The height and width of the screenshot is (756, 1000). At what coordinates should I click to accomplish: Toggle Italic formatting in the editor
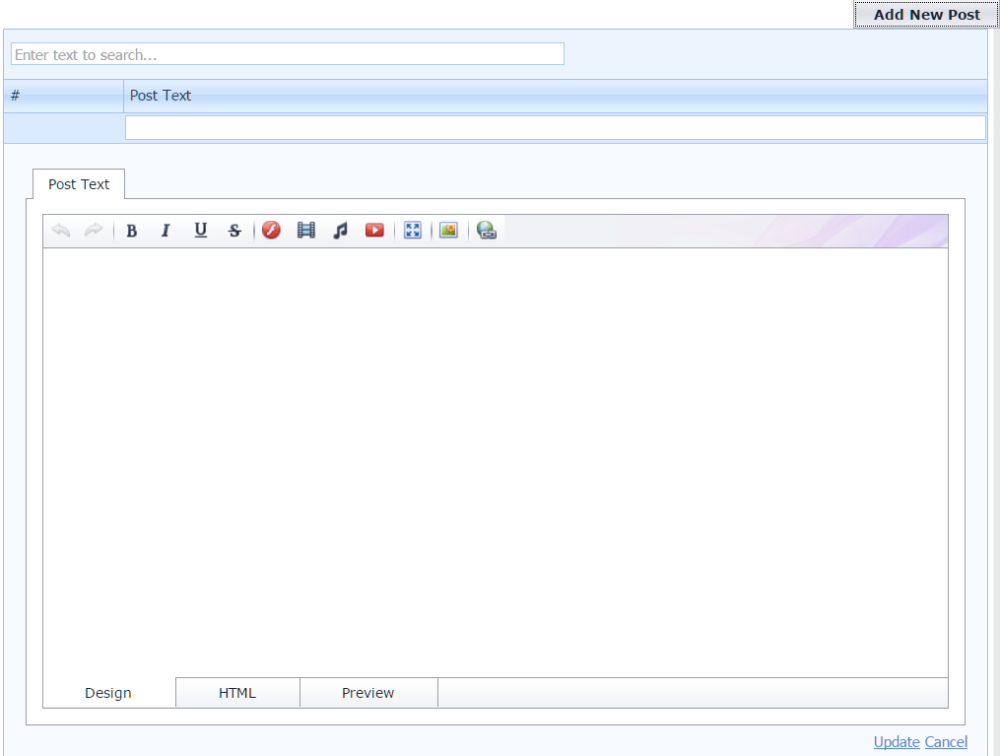coord(166,230)
